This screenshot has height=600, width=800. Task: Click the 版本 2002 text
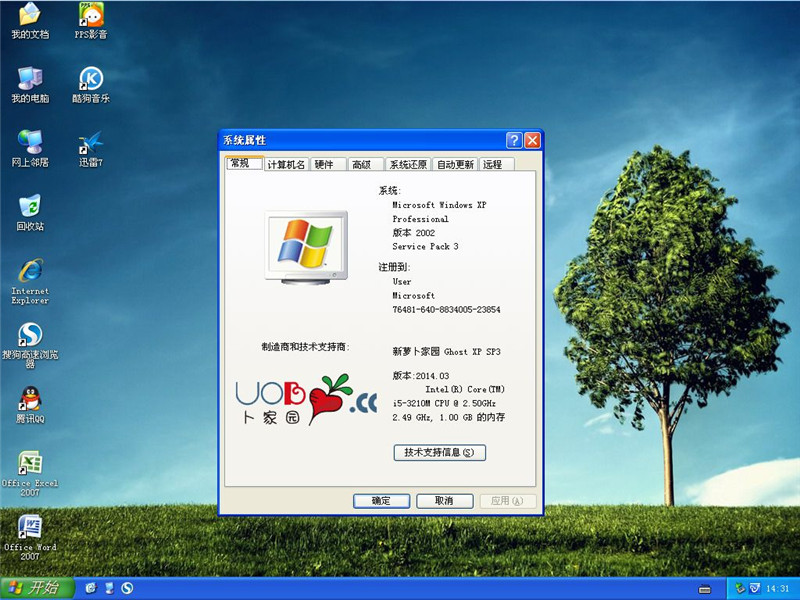414,233
